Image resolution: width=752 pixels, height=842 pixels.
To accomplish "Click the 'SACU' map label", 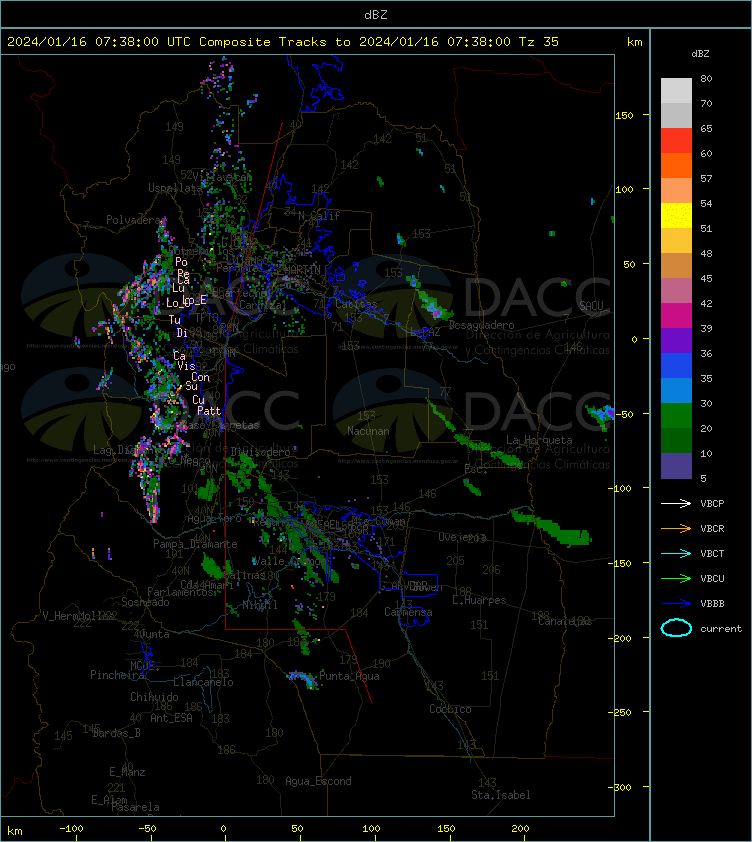I will click(x=591, y=306).
